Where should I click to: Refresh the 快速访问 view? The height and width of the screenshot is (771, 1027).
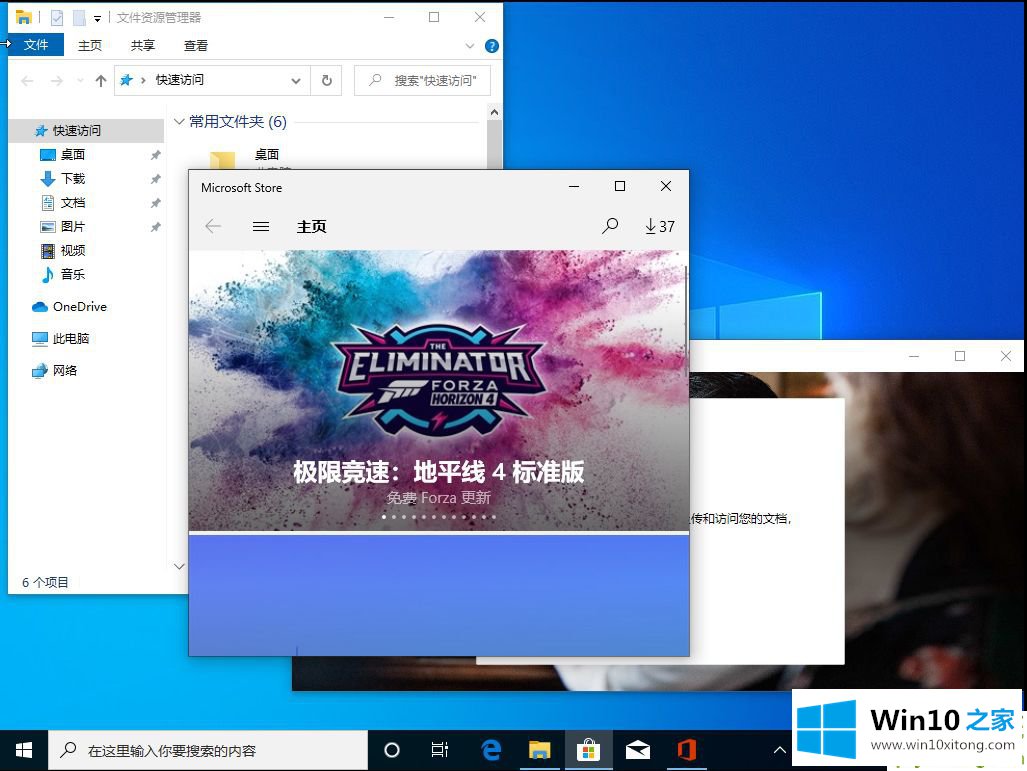click(x=326, y=81)
